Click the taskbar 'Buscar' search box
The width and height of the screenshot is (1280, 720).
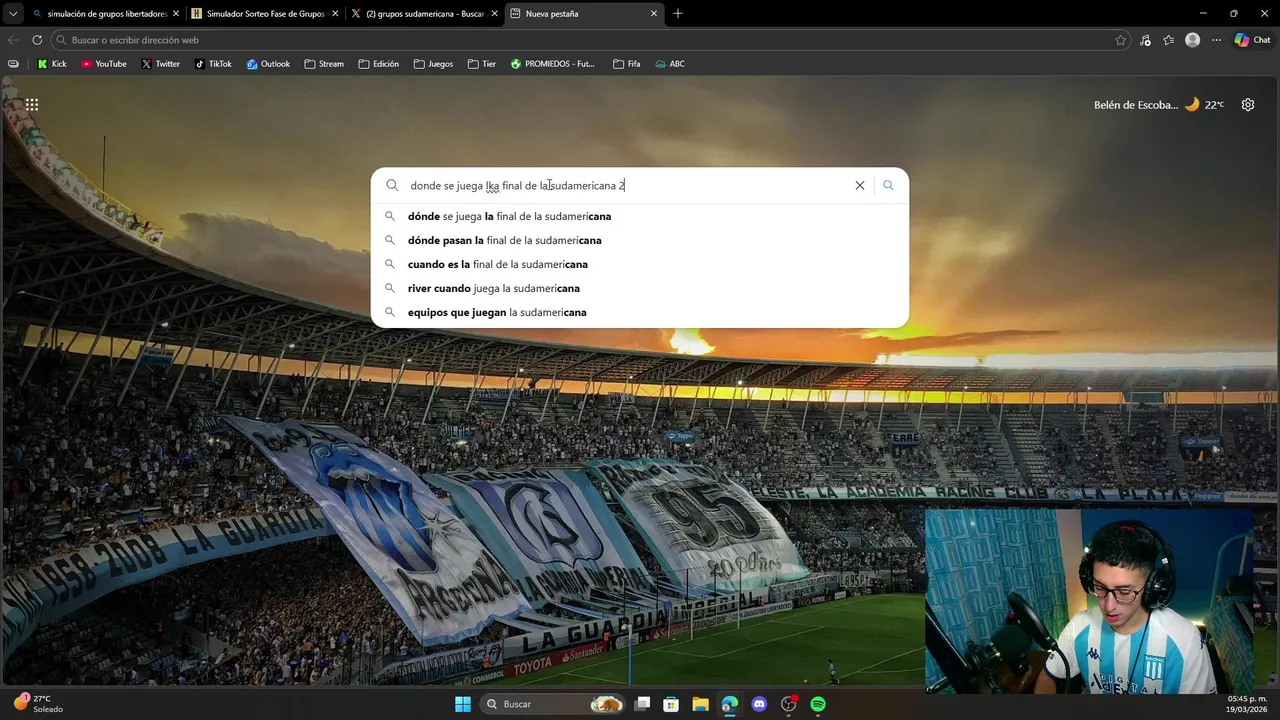click(553, 704)
